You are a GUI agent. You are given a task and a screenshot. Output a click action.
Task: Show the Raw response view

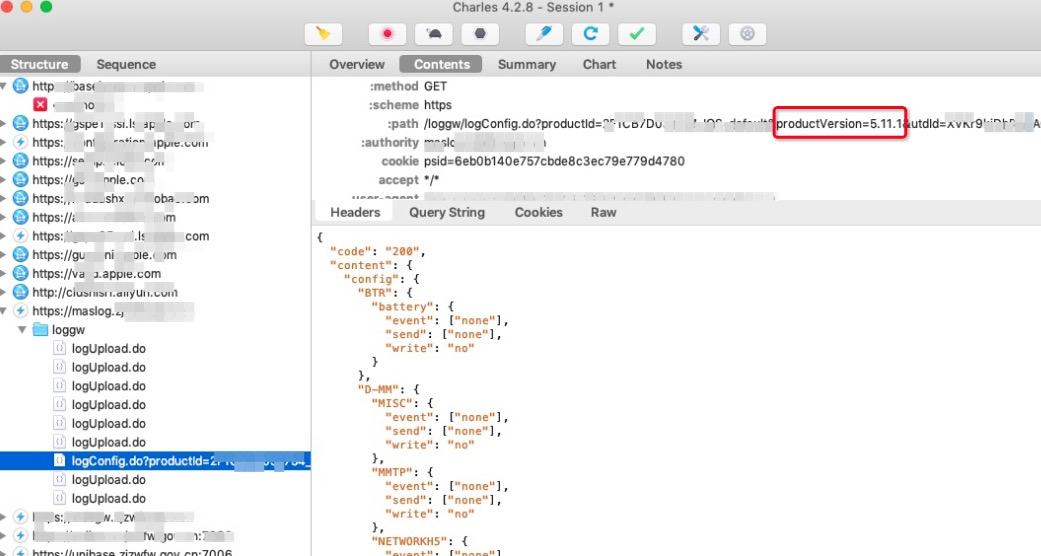[x=603, y=213]
